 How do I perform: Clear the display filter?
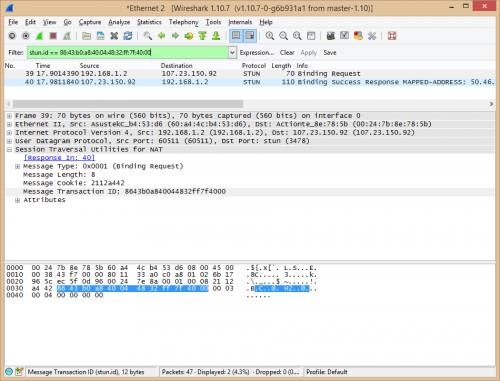(287, 53)
